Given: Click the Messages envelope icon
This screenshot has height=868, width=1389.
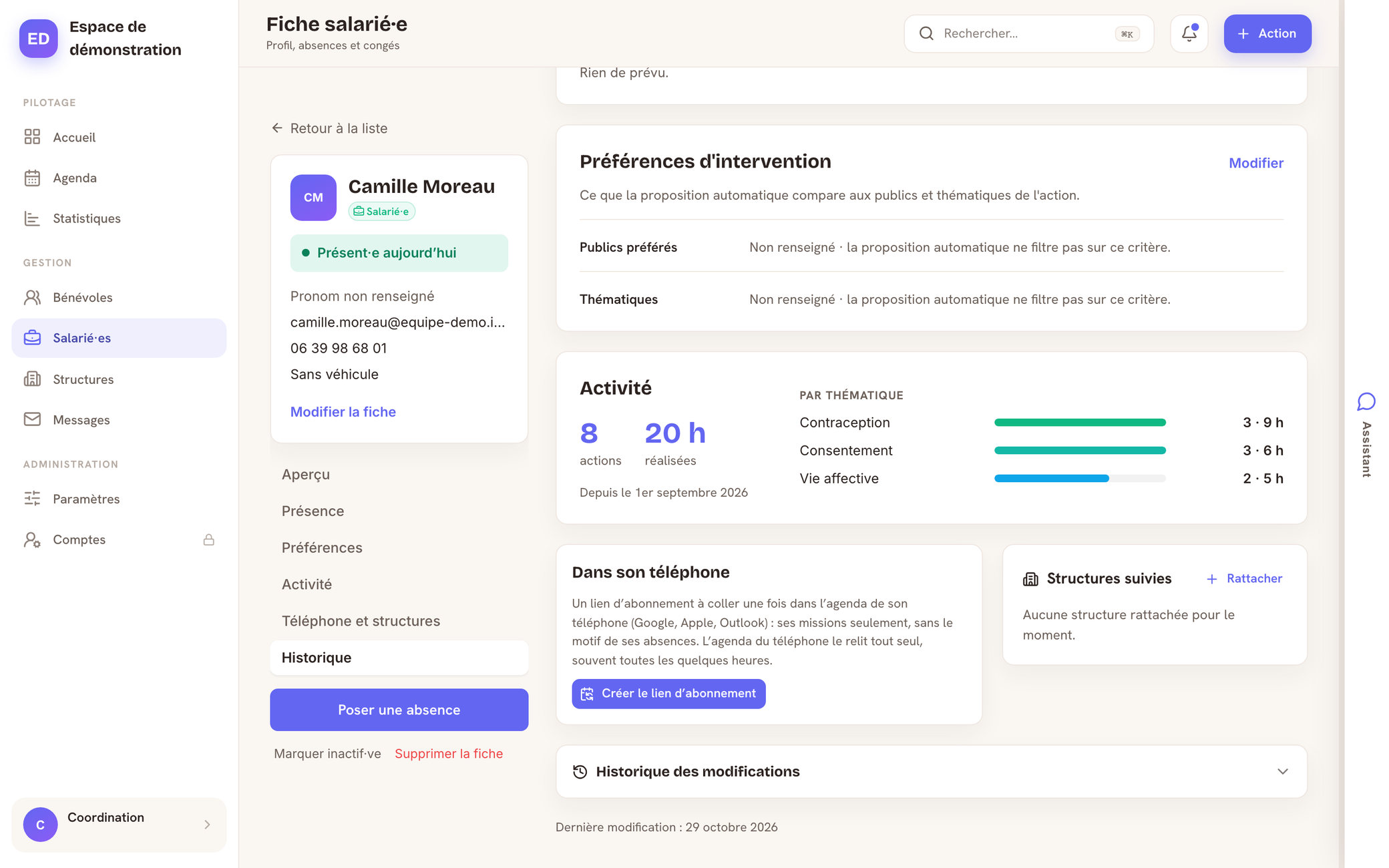Looking at the screenshot, I should (32, 419).
